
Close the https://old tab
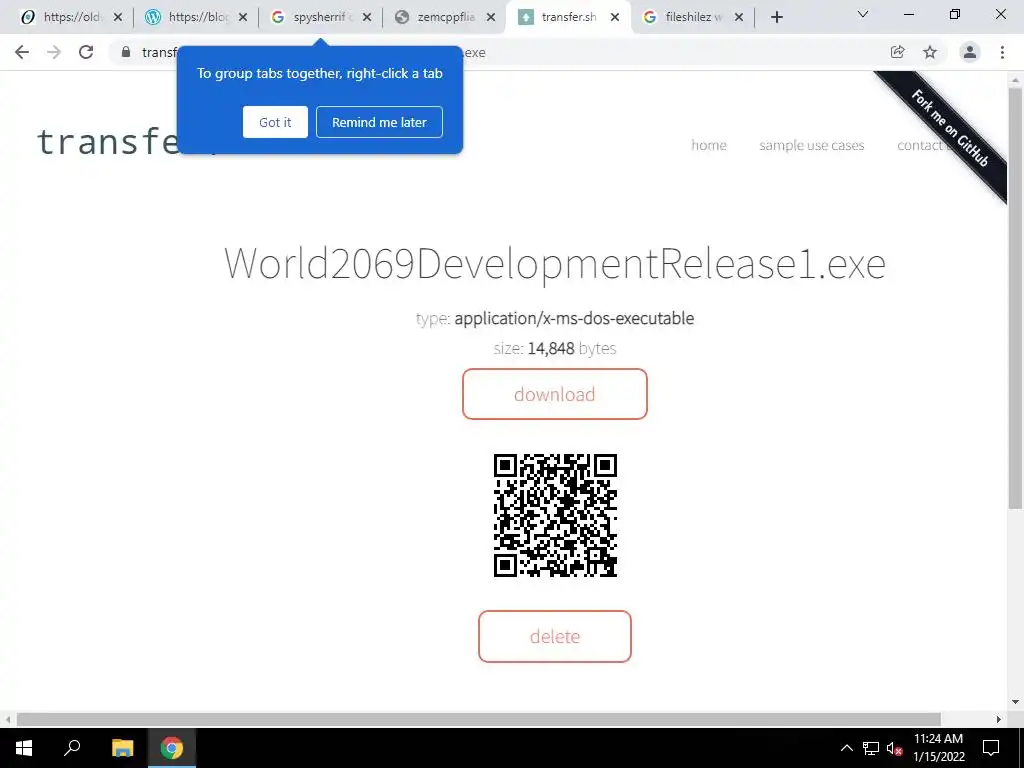click(x=118, y=18)
